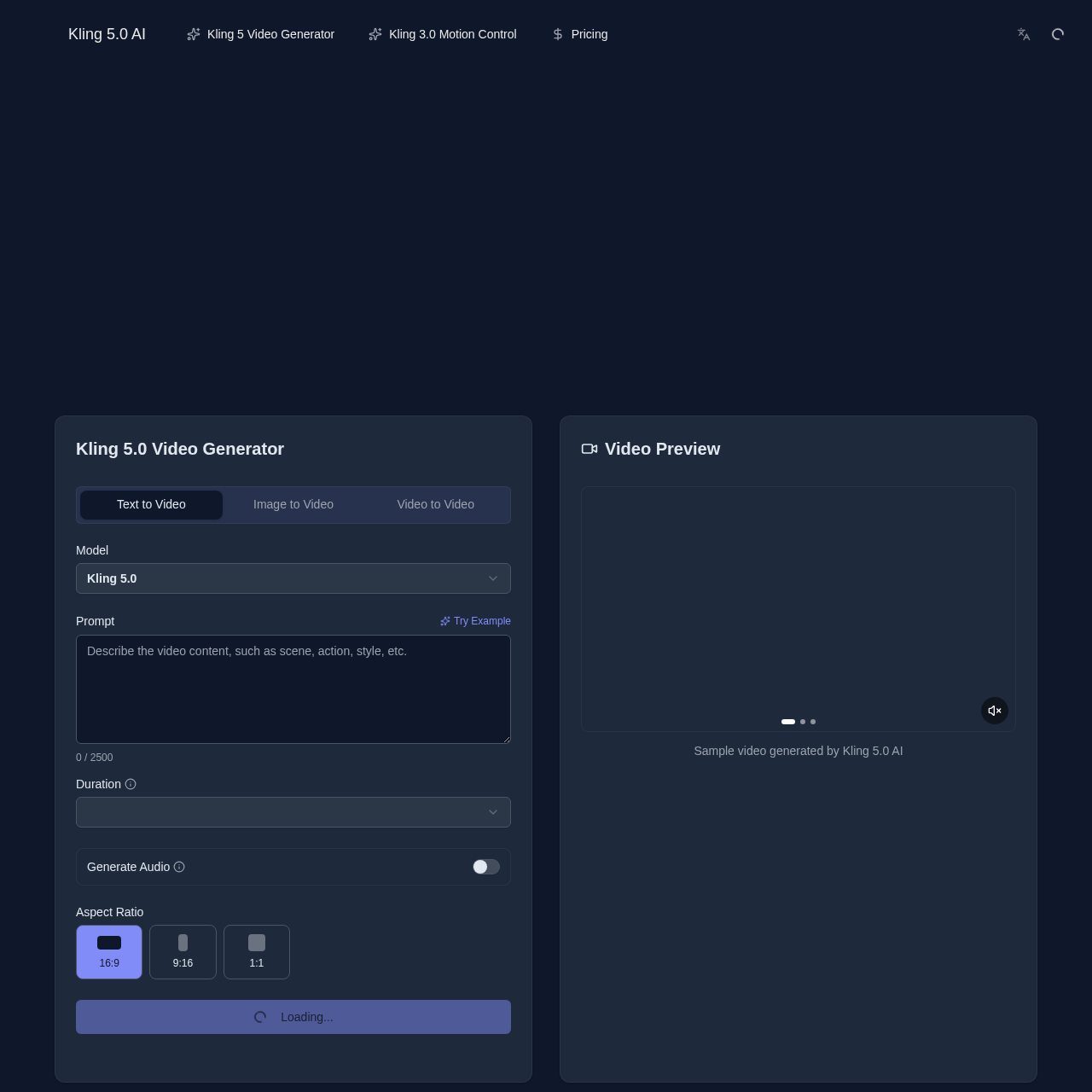Click the video camera icon next to Video Preview
This screenshot has width=1092, height=1092.
(x=589, y=448)
